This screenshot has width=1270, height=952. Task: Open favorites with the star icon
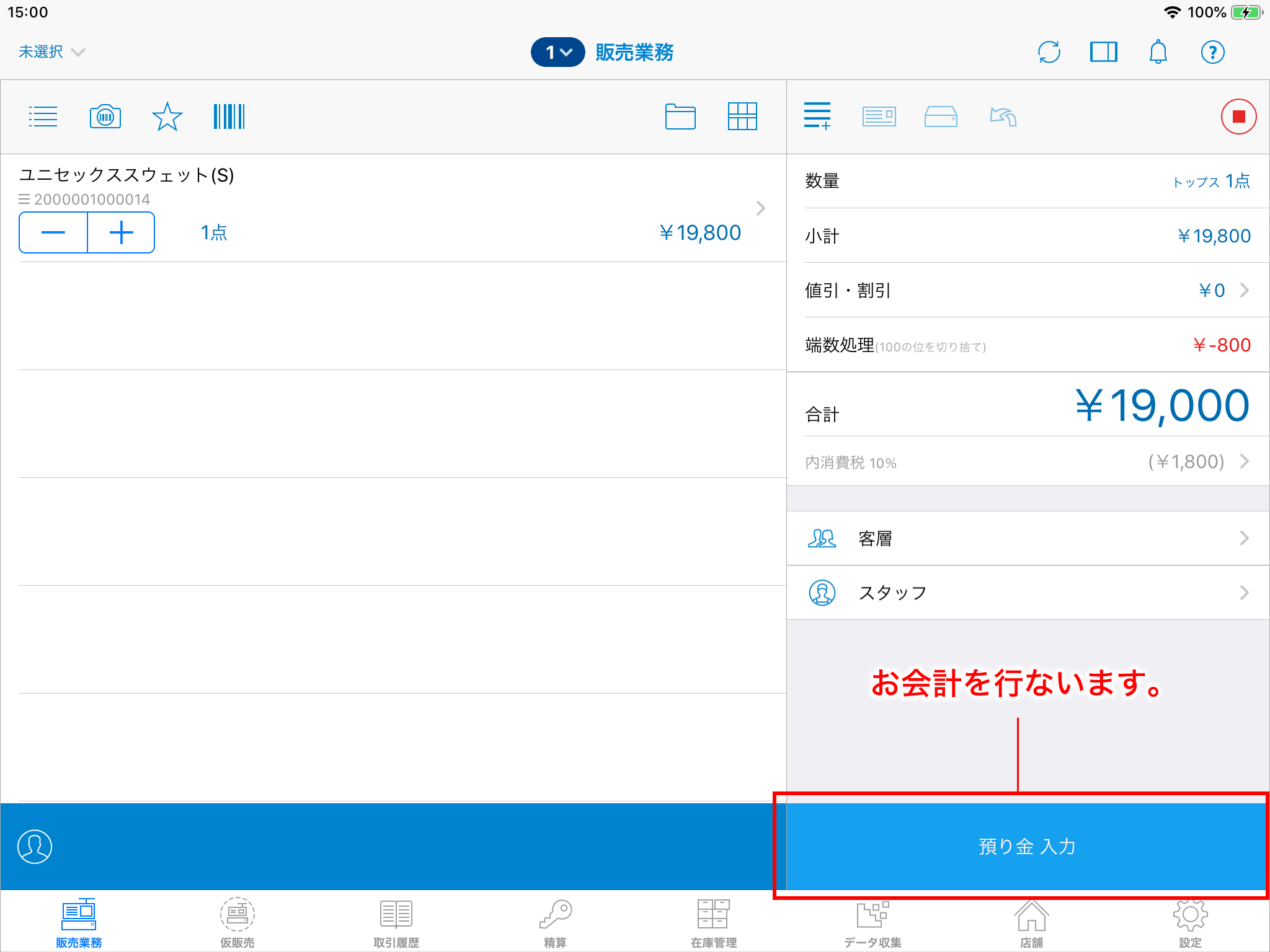(167, 117)
